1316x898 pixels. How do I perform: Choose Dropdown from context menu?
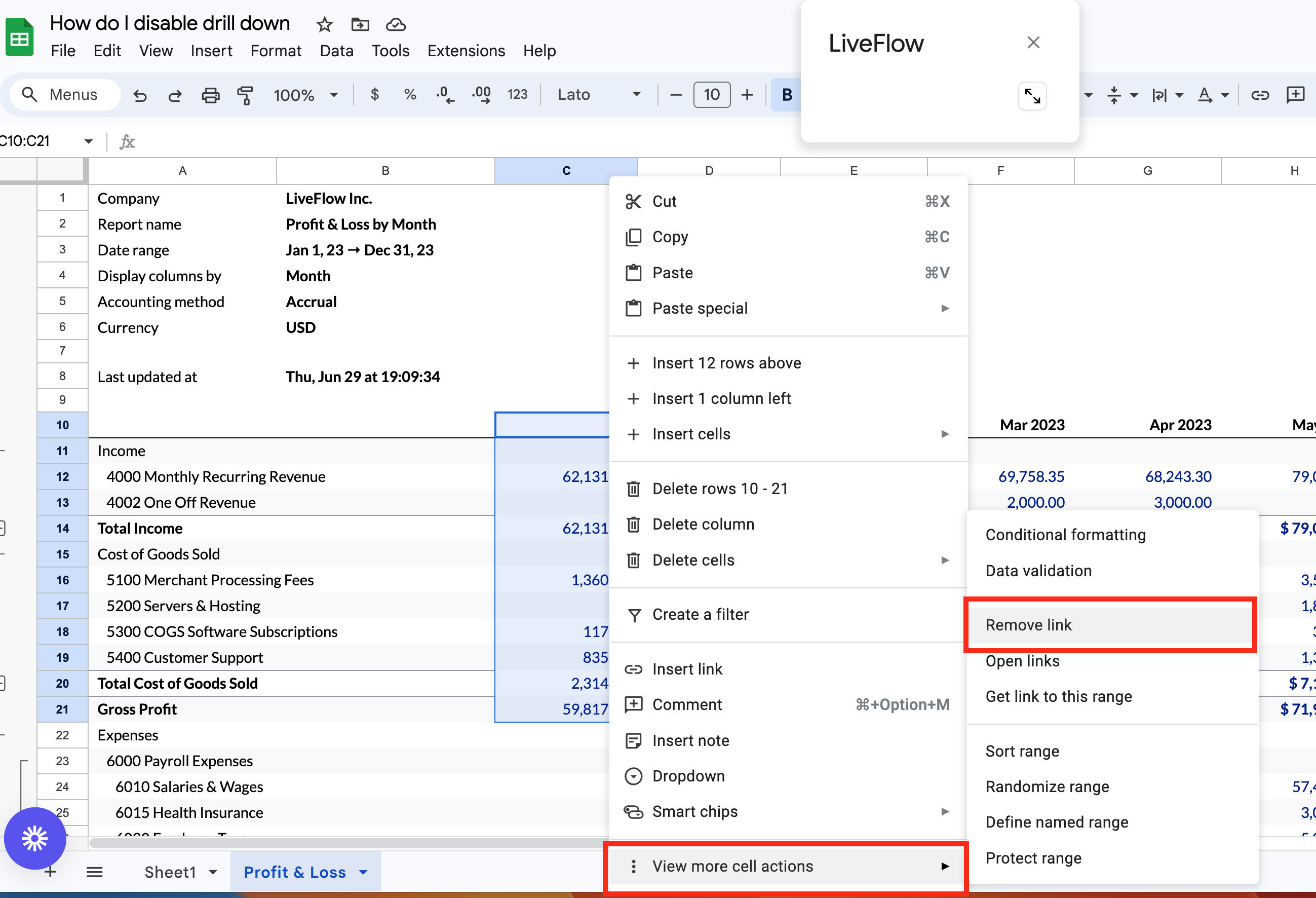(788, 776)
